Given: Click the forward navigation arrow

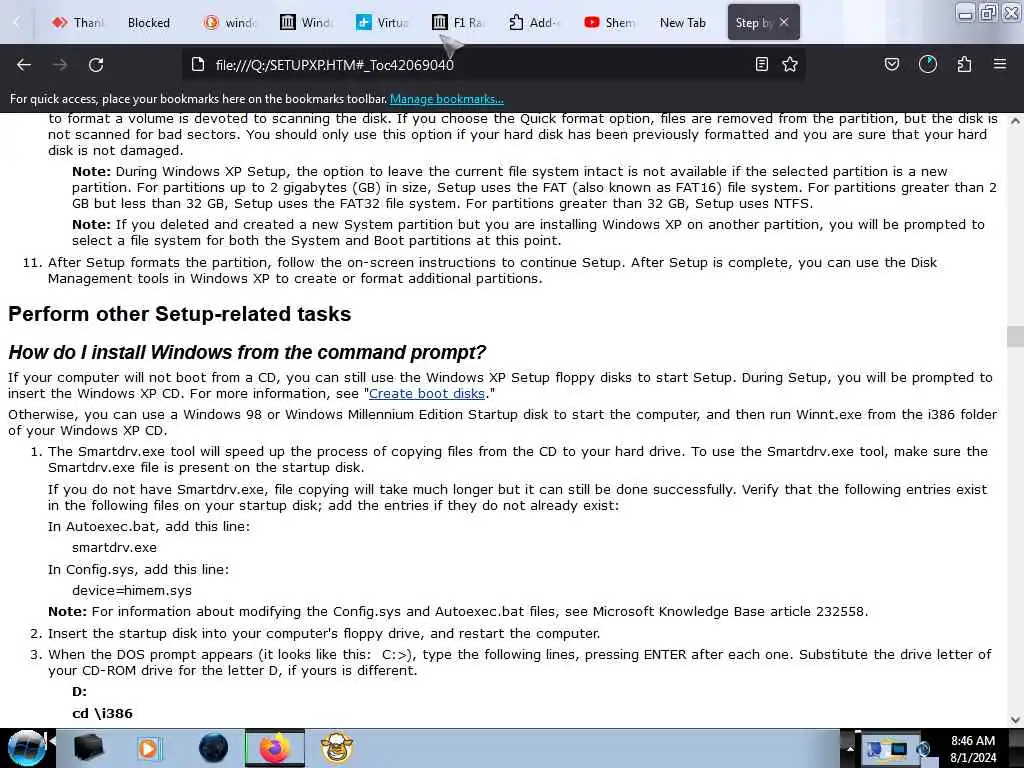Looking at the screenshot, I should tap(60, 65).
